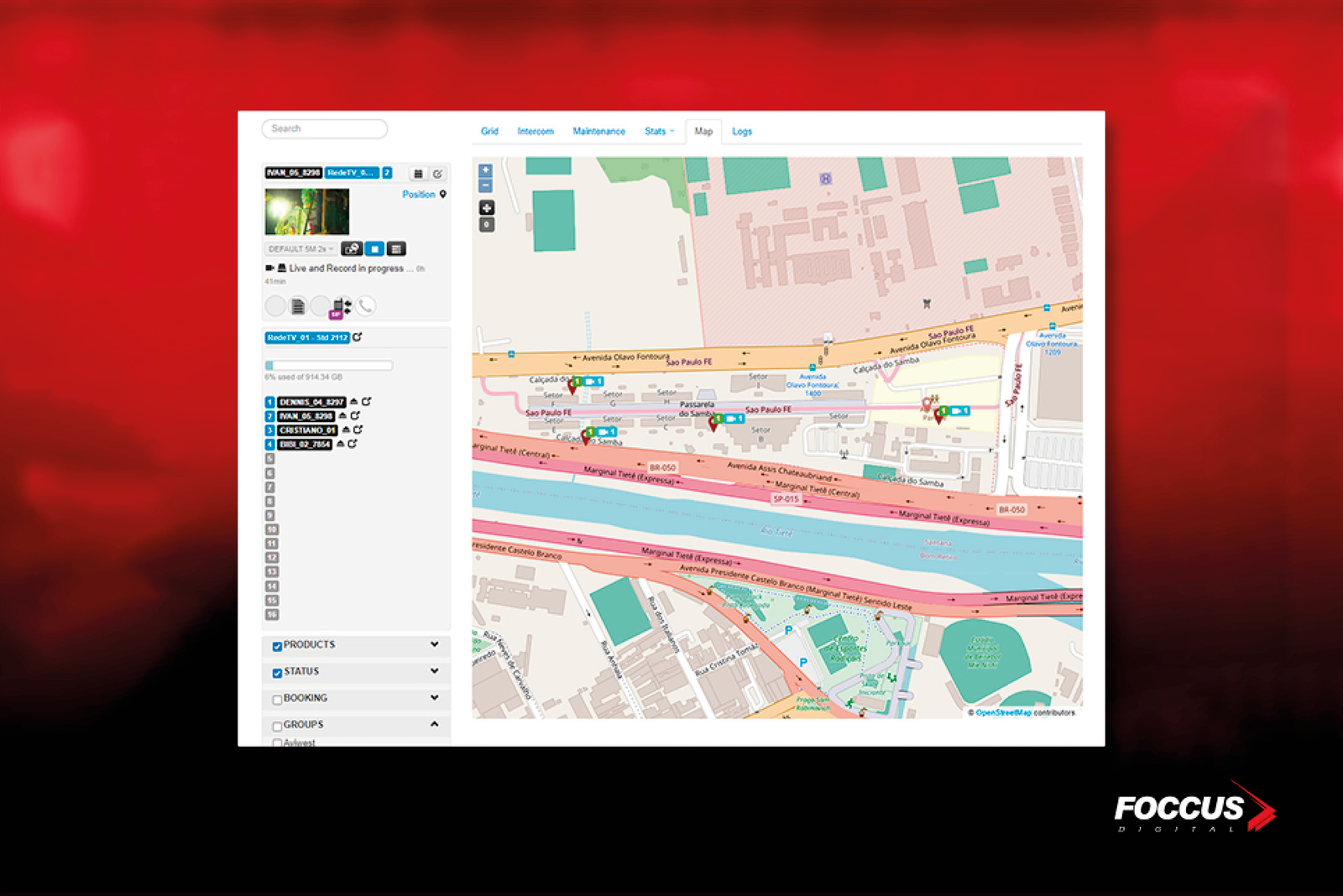The image size is (1343, 896).
Task: Stop the live recording with blue square button
Action: click(374, 249)
